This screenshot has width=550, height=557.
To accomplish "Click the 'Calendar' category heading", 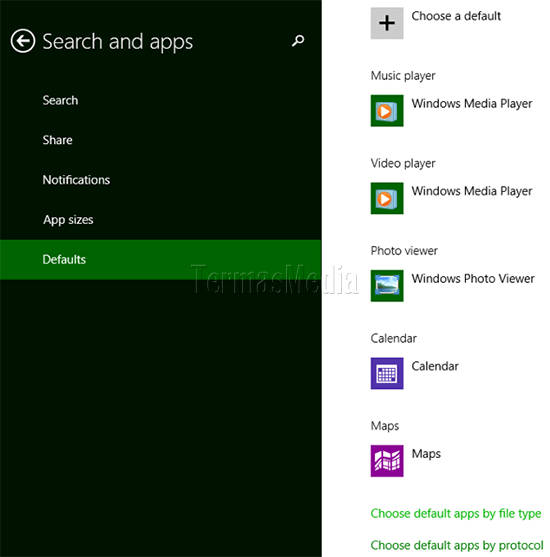I will pyautogui.click(x=393, y=339).
